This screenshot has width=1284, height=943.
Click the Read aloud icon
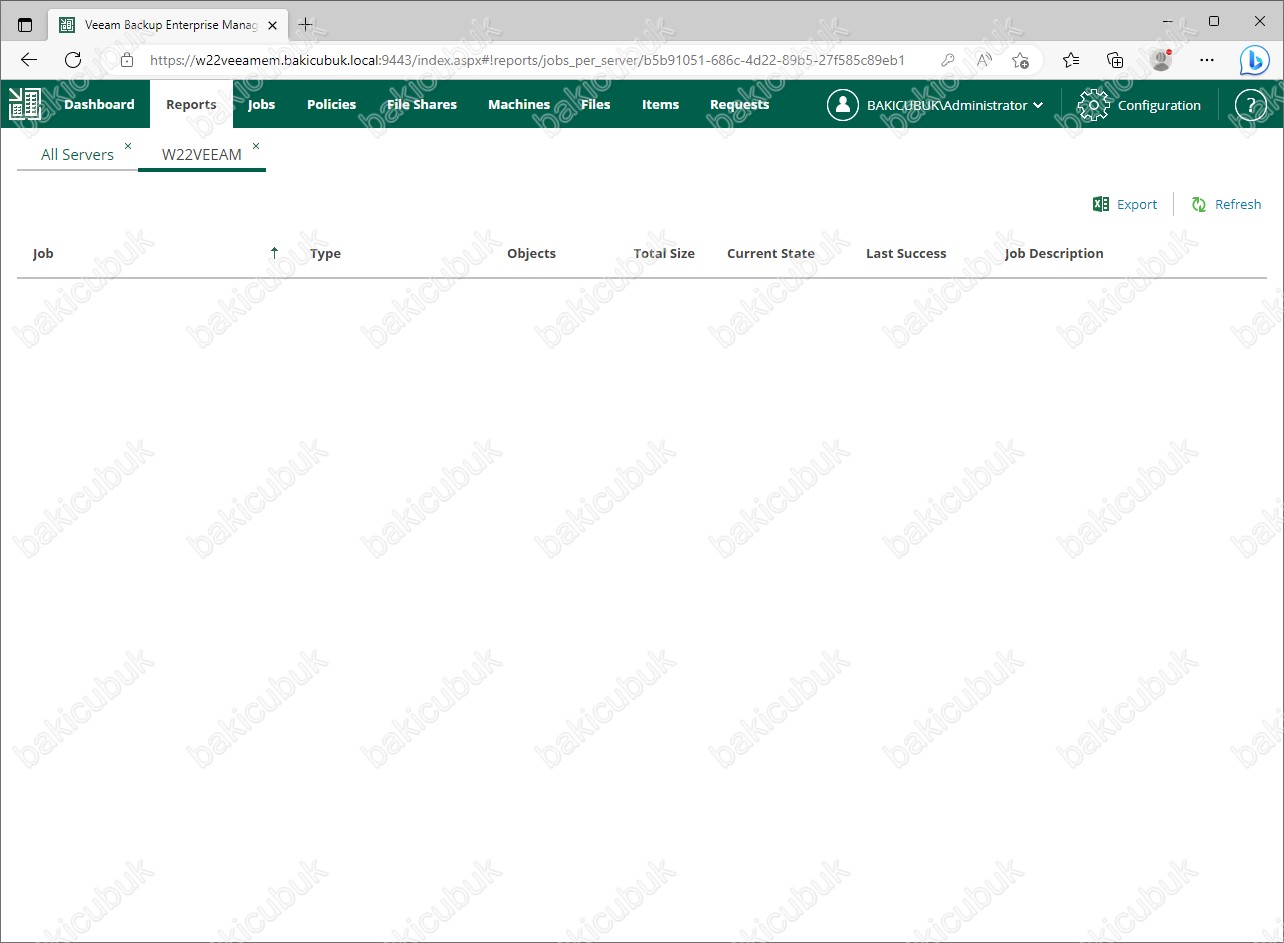[x=984, y=60]
